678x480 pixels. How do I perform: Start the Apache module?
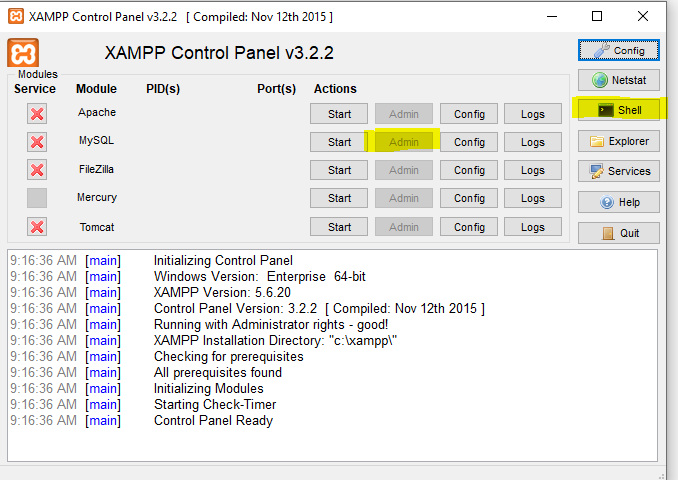339,114
